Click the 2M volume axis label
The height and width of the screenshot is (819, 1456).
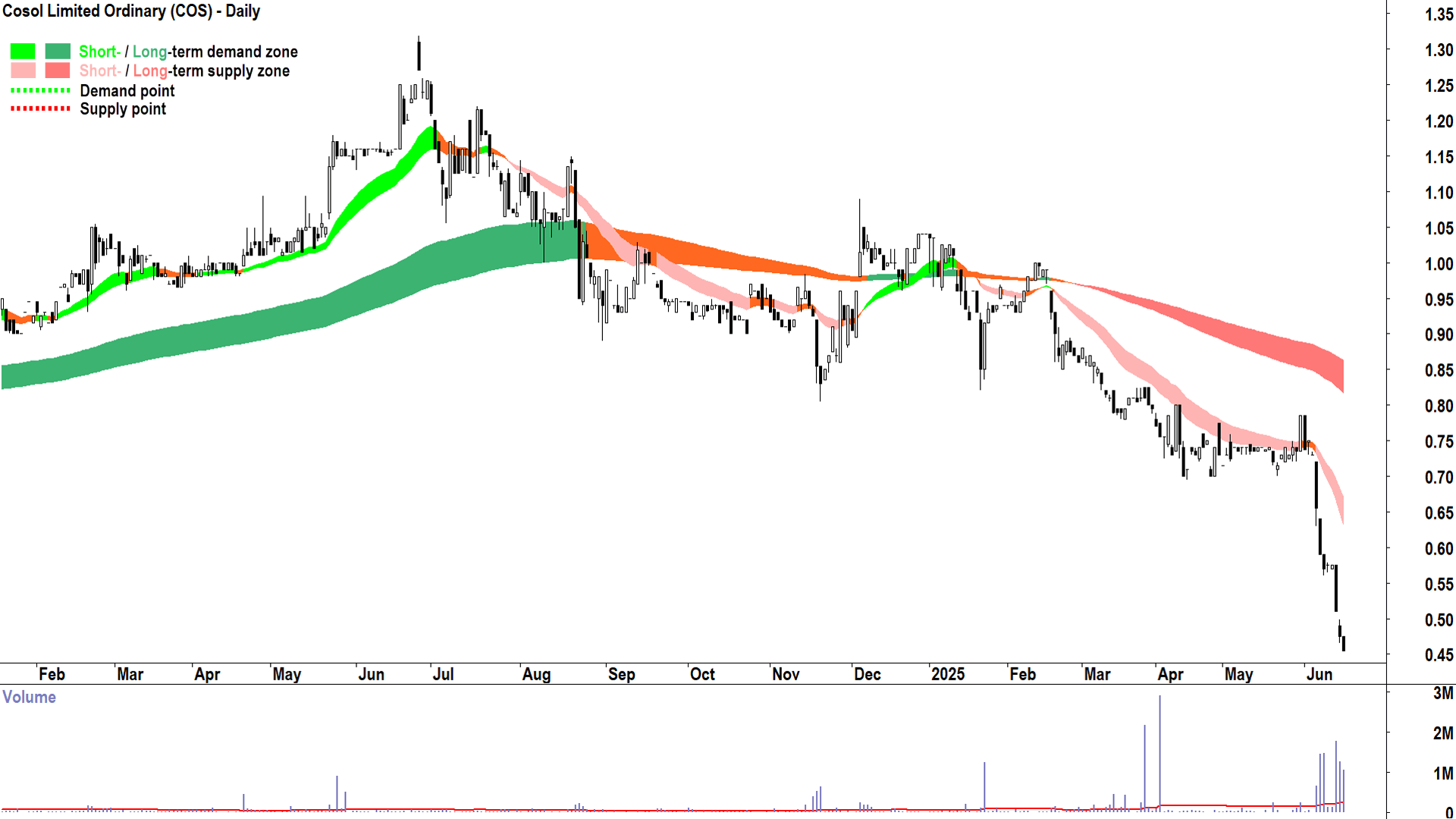1443,733
